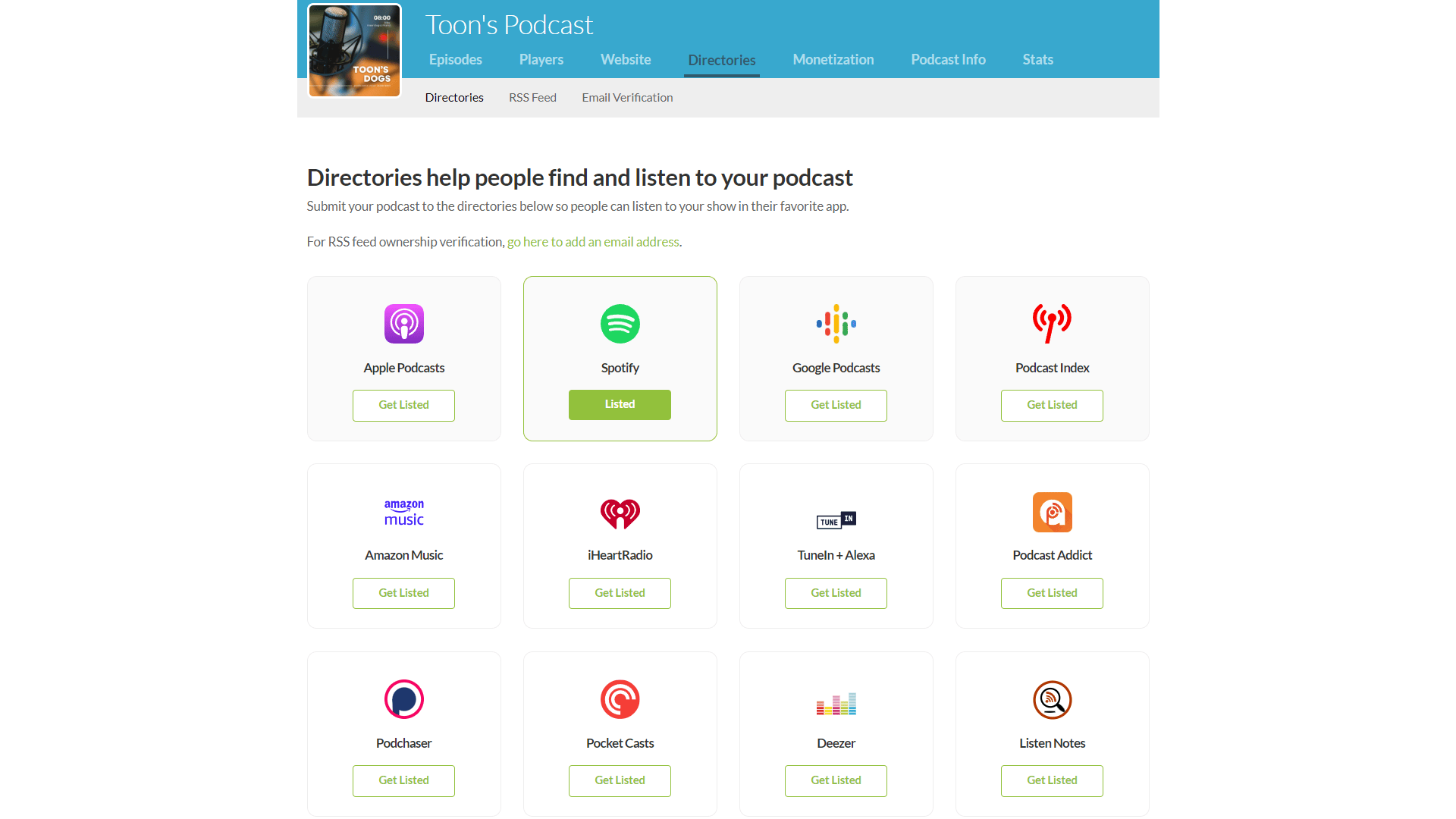The image size is (1456, 819).
Task: Switch to the Monetization tab
Action: tap(833, 60)
